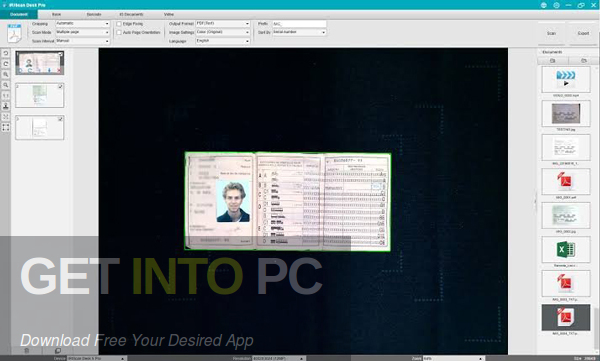Open the Device dropdown in status bar
The height and width of the screenshot is (361, 600).
tap(96, 358)
